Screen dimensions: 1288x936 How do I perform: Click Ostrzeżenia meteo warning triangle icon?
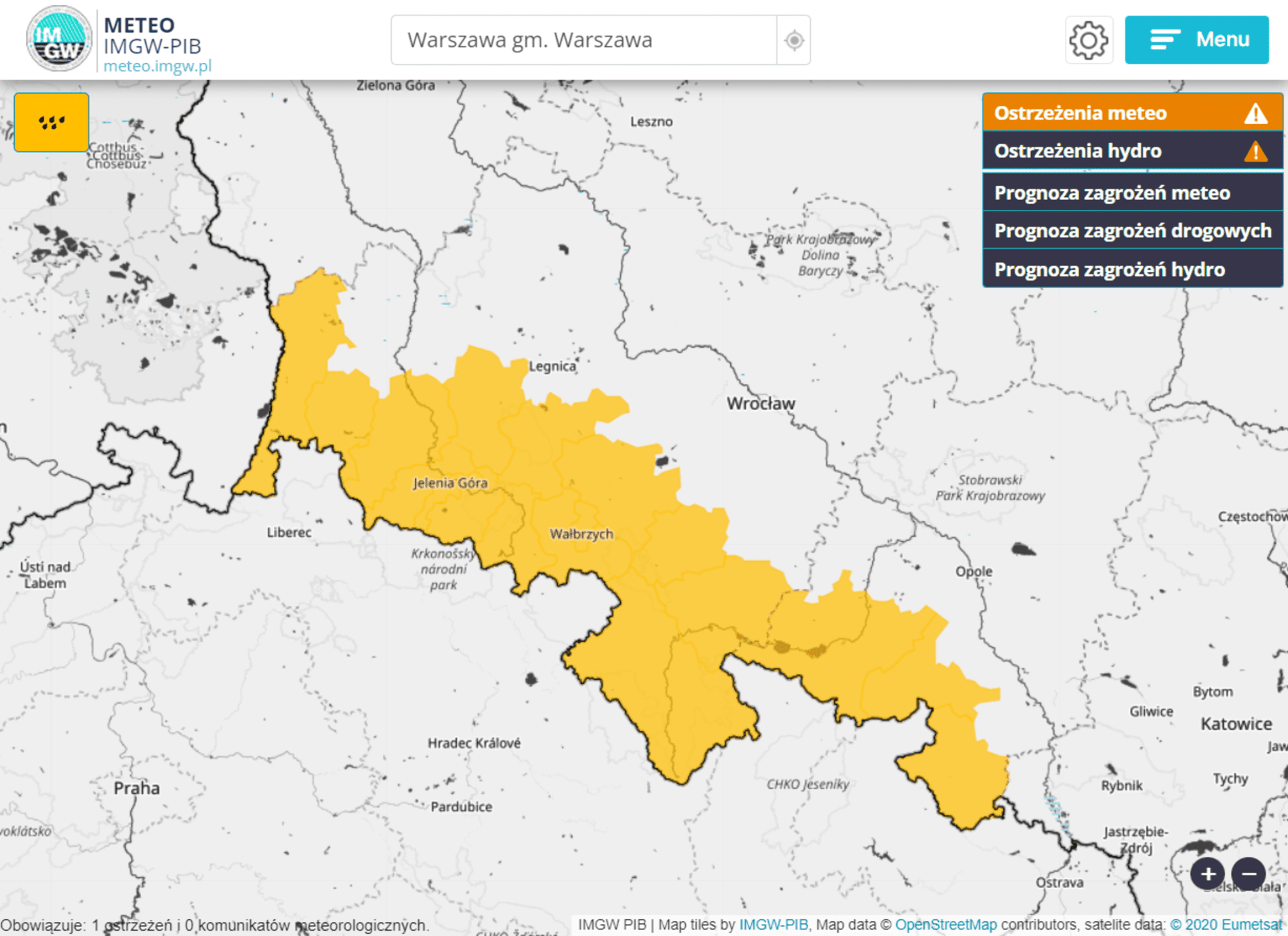[x=1255, y=113]
